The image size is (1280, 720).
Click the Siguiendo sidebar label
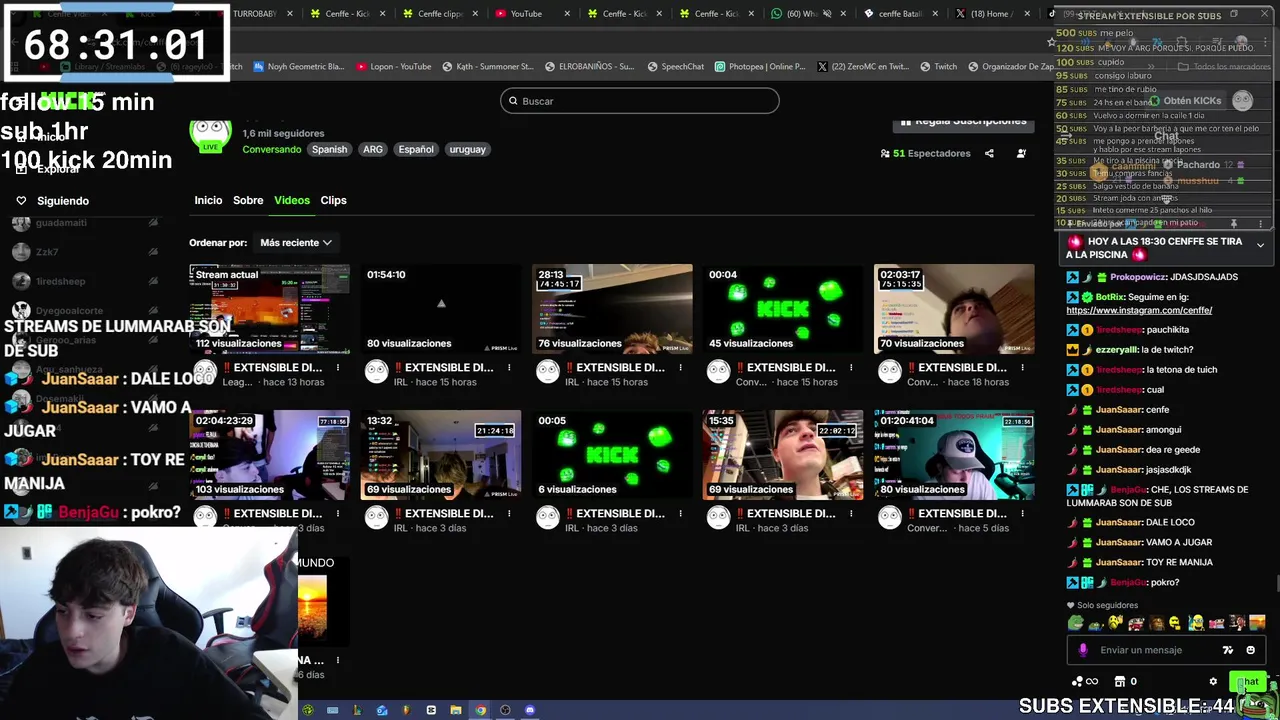tap(63, 201)
